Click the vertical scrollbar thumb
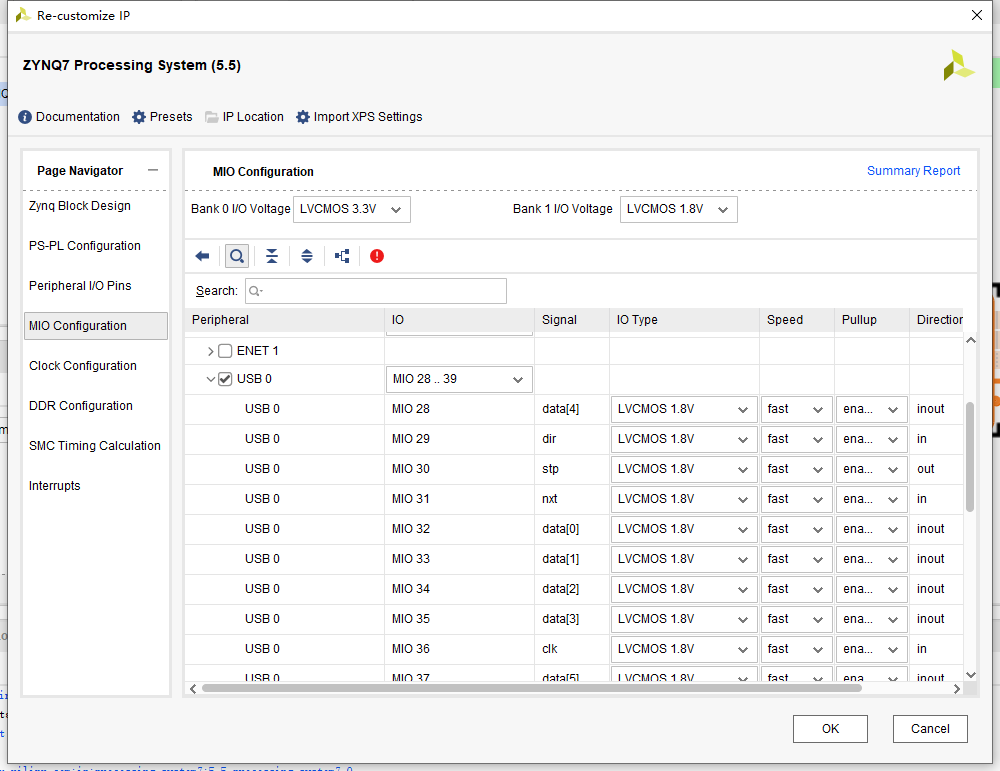Image resolution: width=1000 pixels, height=771 pixels. click(x=970, y=457)
